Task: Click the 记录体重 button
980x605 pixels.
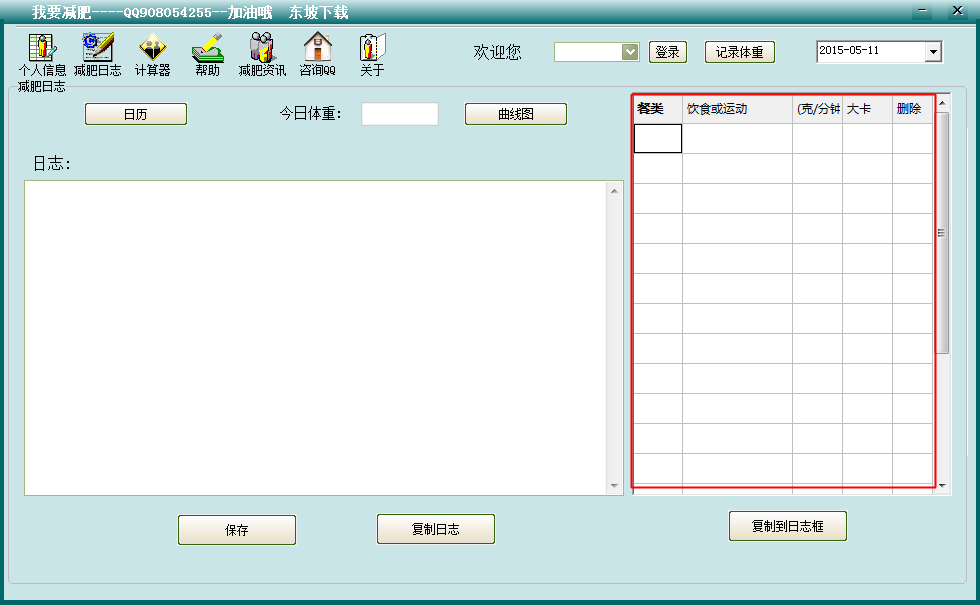Action: point(739,52)
